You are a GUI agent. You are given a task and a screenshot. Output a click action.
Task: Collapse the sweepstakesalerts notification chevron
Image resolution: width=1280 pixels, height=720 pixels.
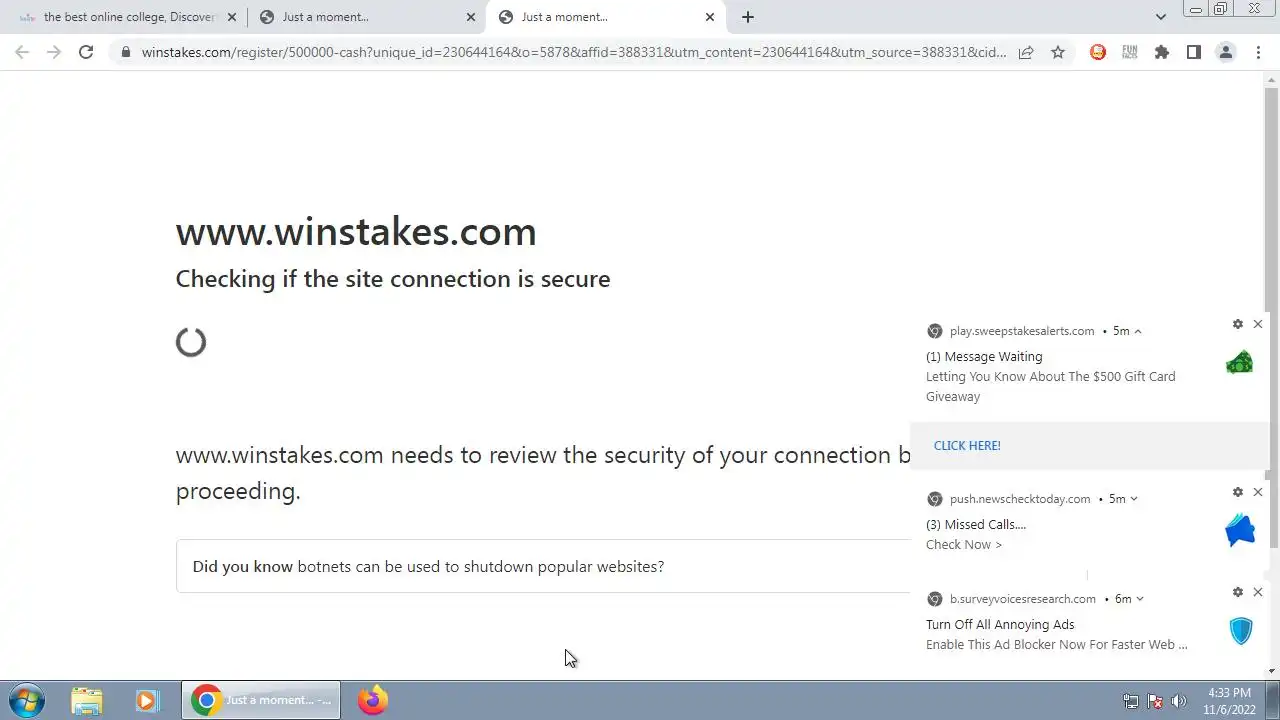pos(1138,331)
